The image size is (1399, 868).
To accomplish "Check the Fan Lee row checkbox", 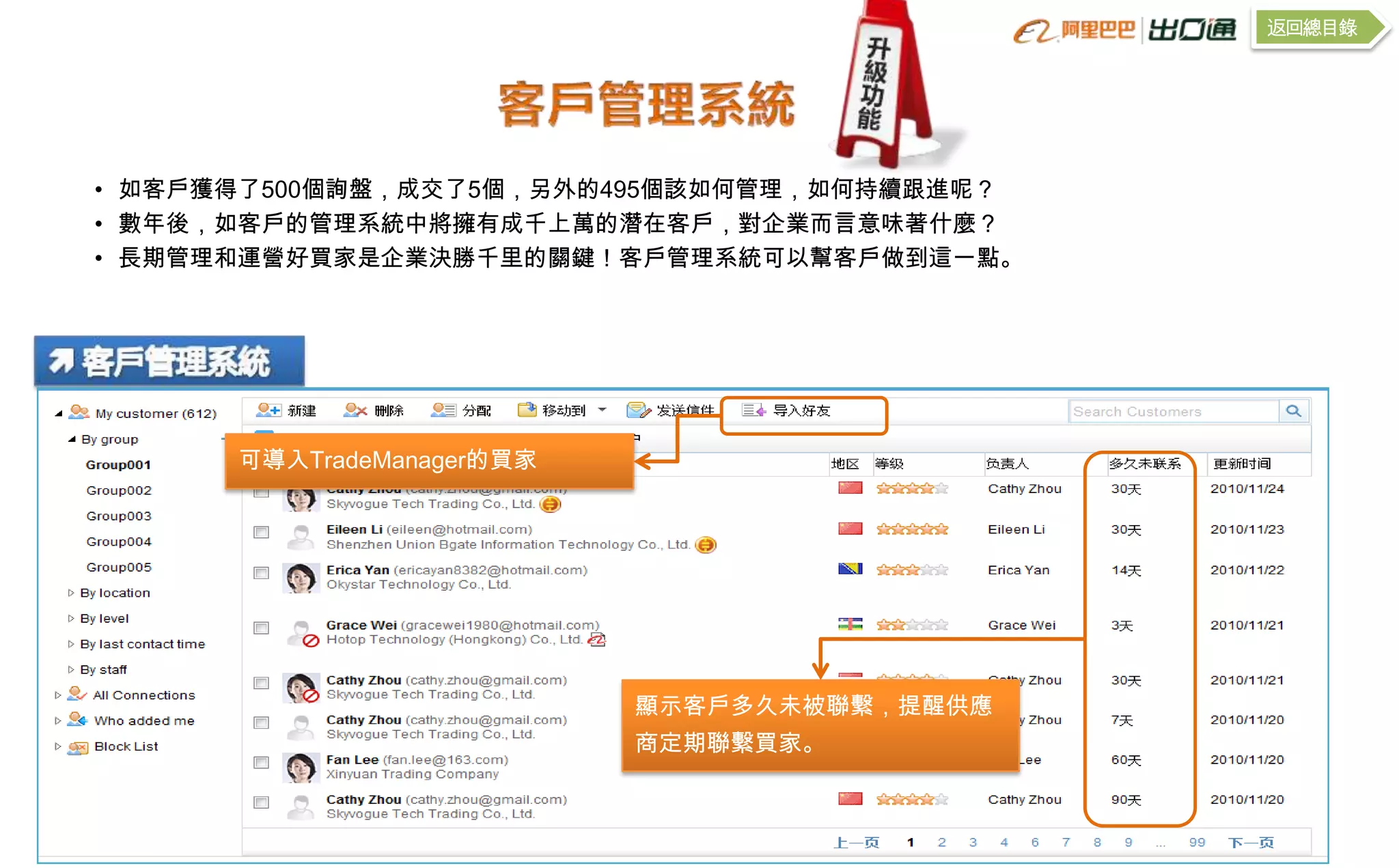I will click(261, 762).
